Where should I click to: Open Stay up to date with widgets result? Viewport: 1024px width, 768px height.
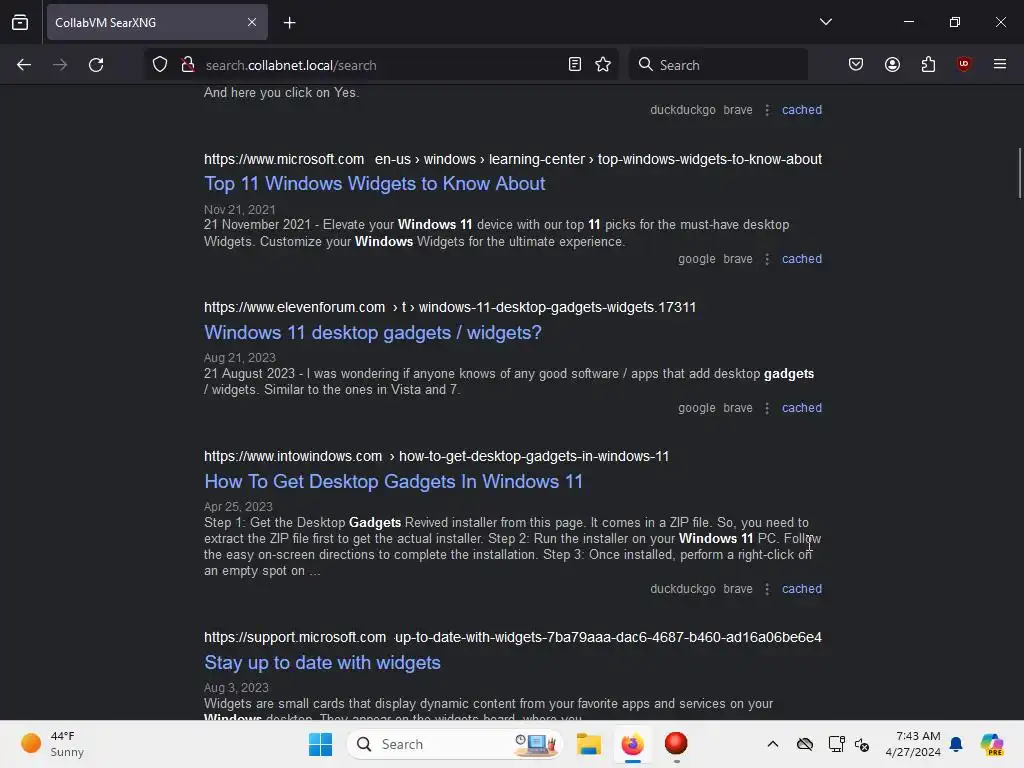[322, 662]
